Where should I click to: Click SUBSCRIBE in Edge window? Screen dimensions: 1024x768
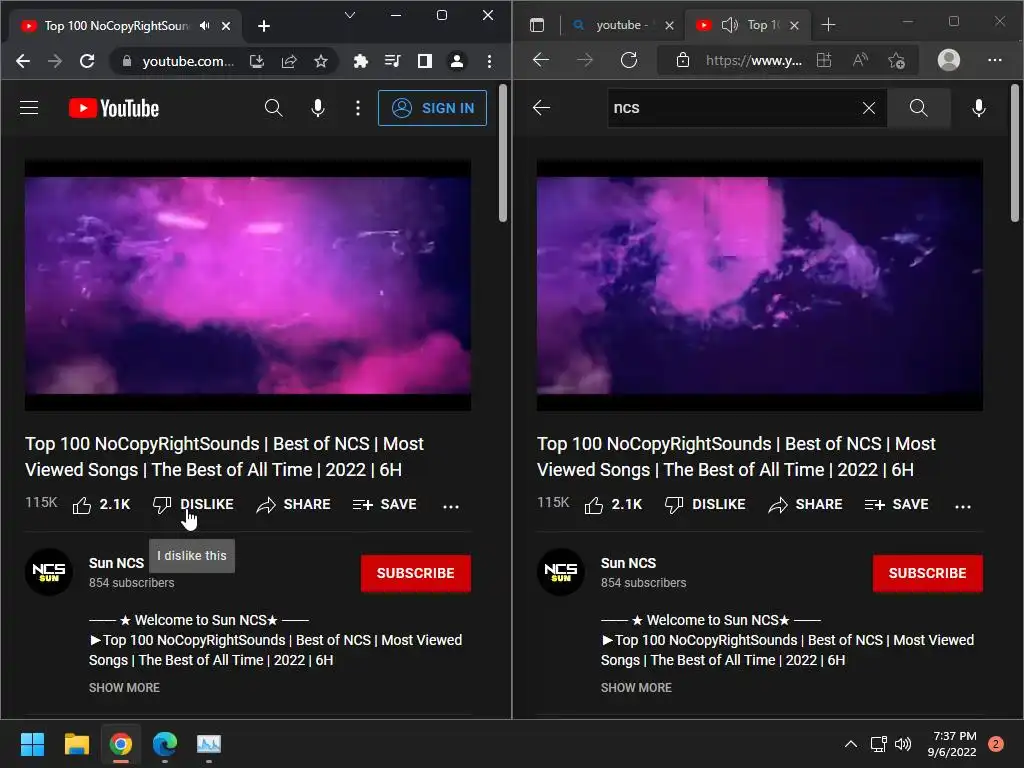click(x=927, y=573)
